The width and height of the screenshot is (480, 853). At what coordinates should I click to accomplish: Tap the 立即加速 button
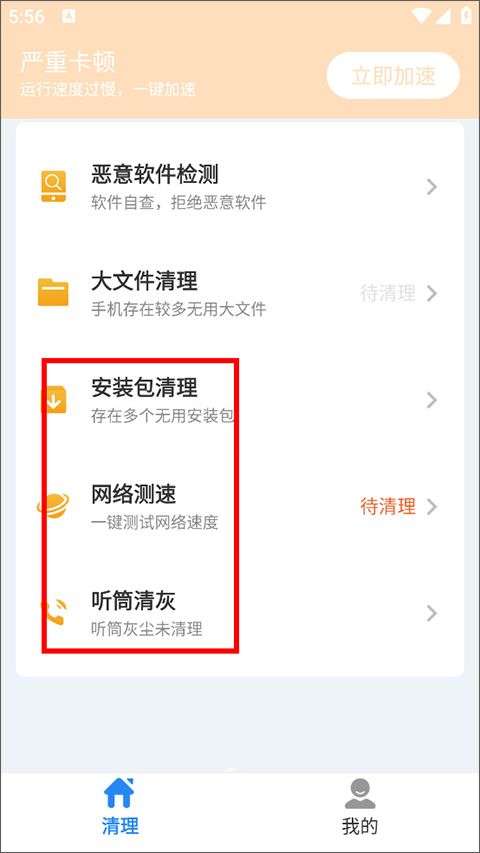393,76
